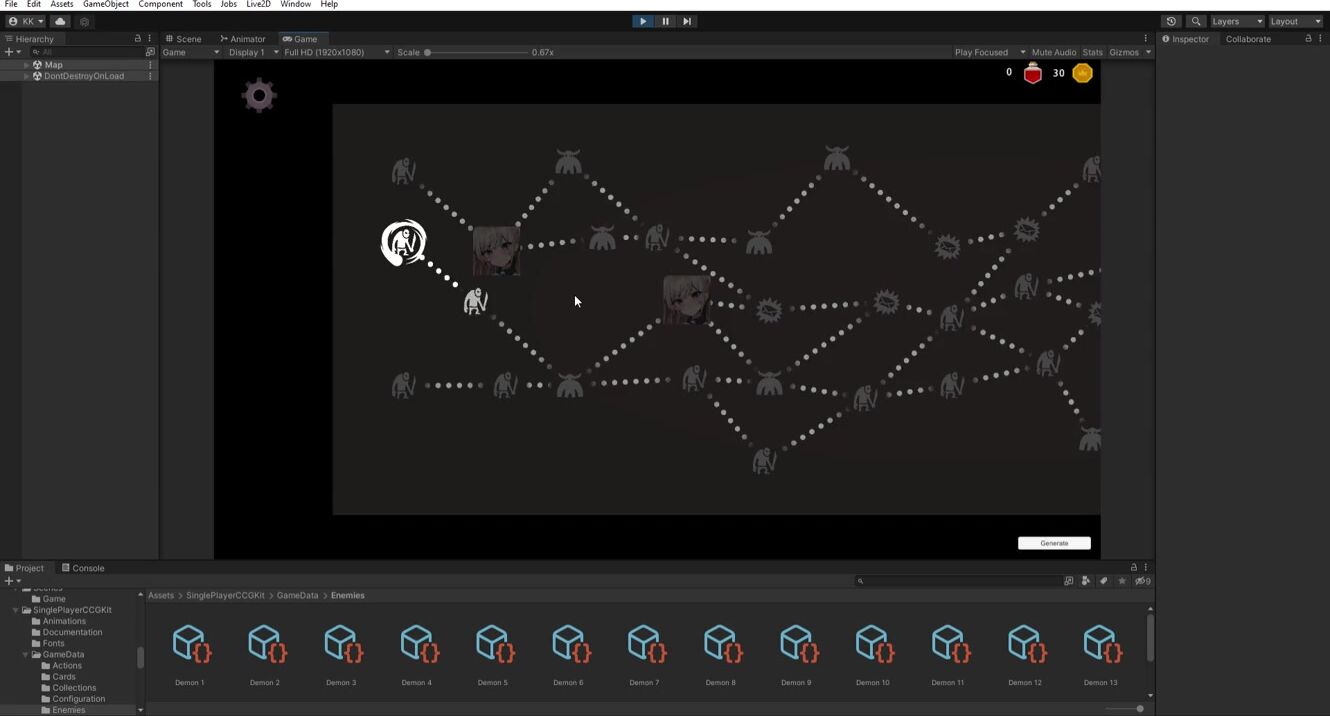Open the cloud services icon

coord(60,21)
